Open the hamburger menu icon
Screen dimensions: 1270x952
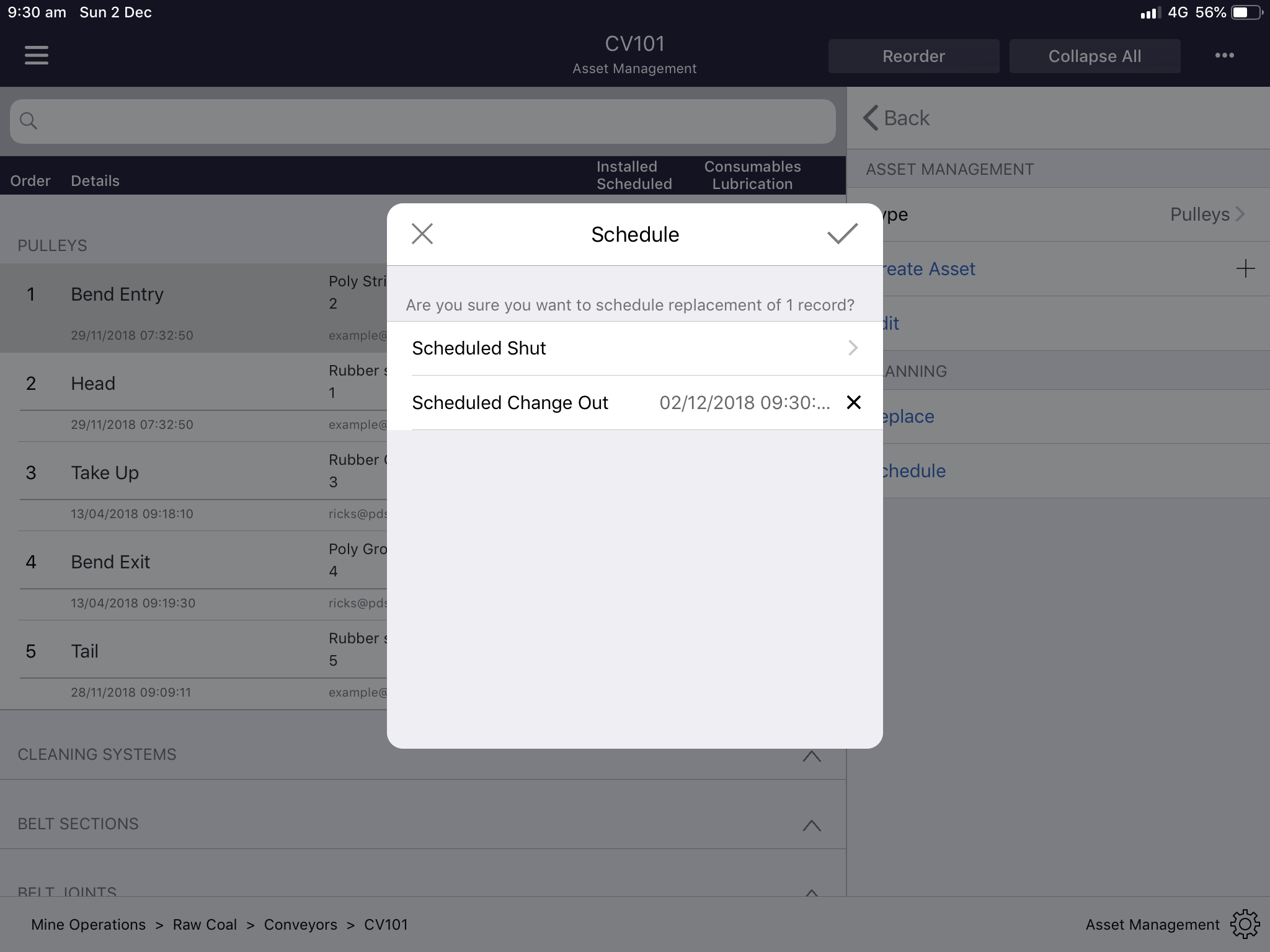(x=37, y=55)
